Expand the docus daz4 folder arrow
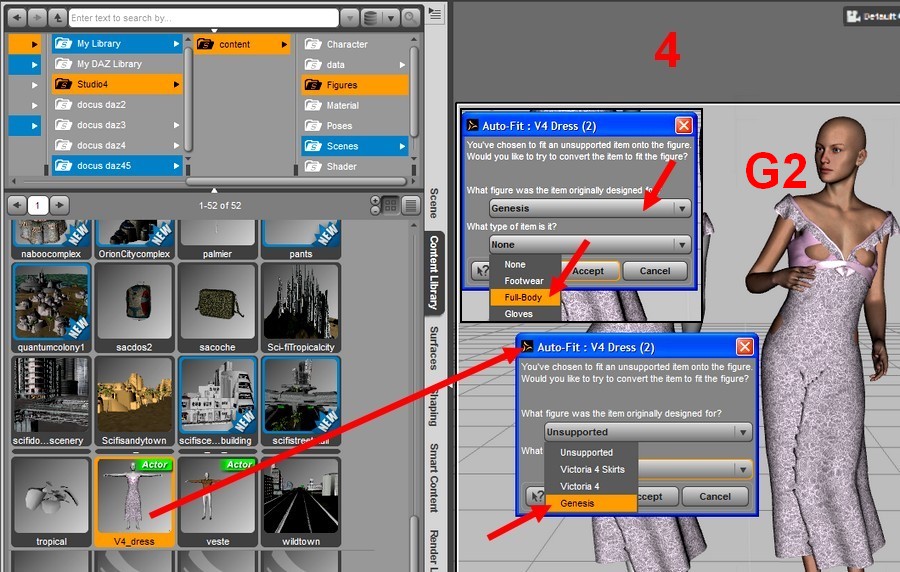The height and width of the screenshot is (572, 900). click(x=176, y=146)
